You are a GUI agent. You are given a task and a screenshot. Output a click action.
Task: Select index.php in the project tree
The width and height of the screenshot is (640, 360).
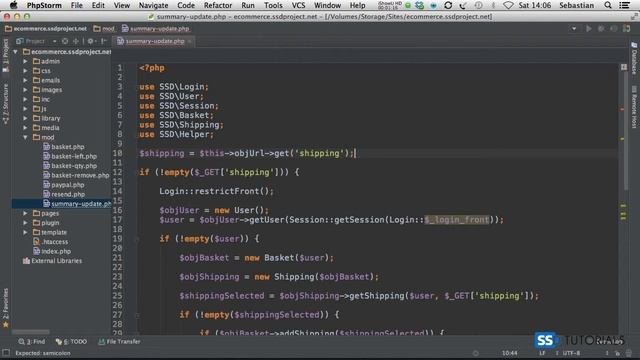pos(52,251)
